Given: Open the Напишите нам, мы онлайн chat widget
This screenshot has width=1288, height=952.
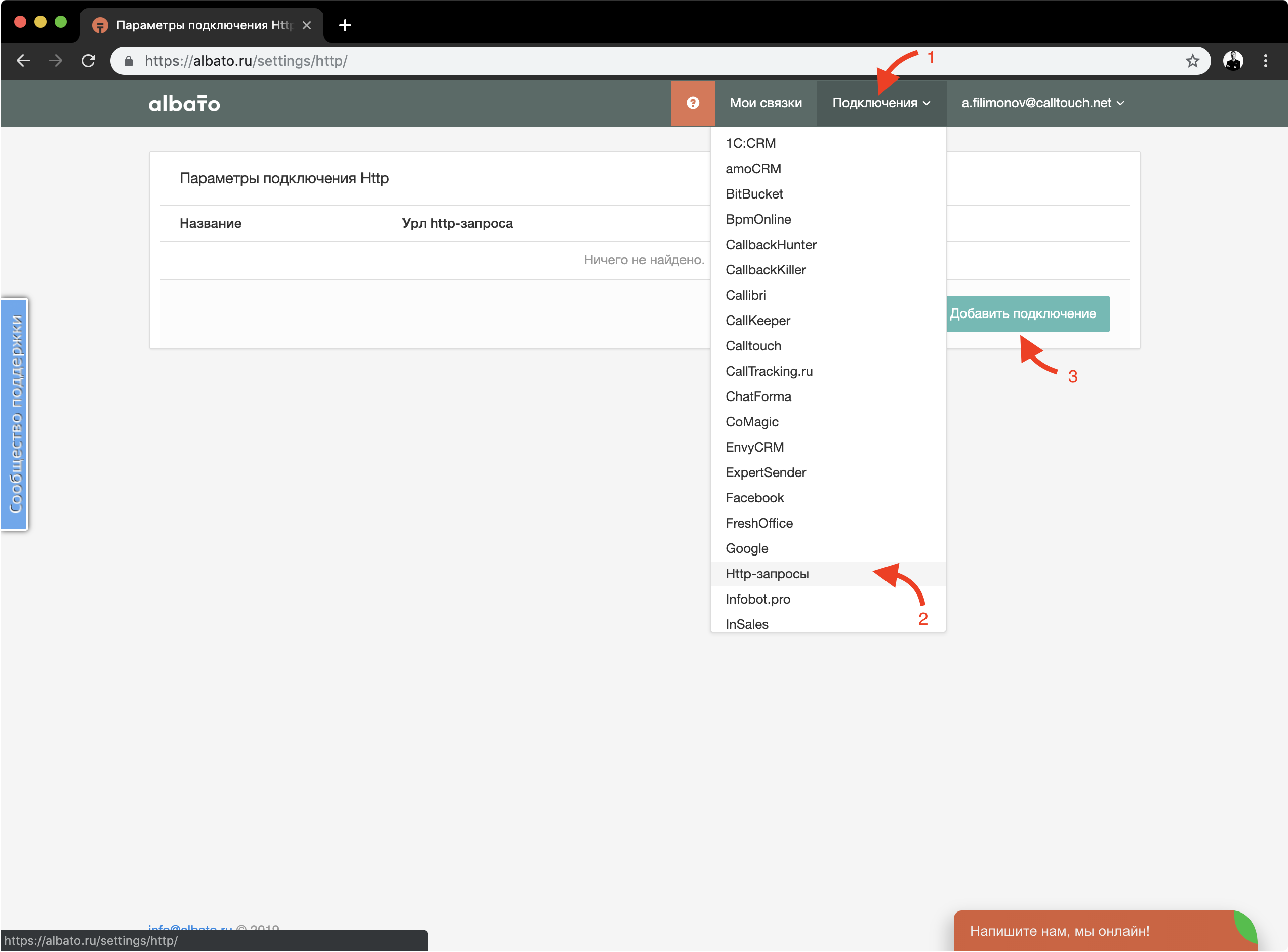Looking at the screenshot, I should (x=1105, y=931).
